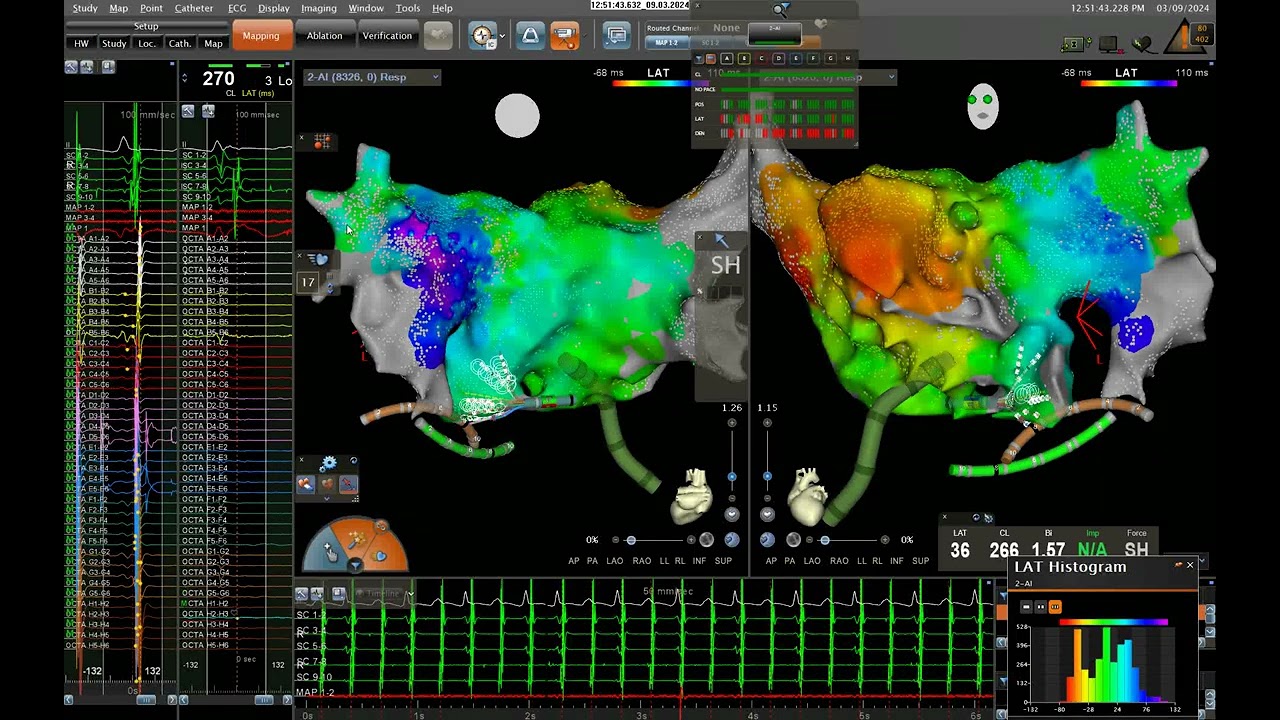Click the orange projector icon in toolbar

coord(565,36)
